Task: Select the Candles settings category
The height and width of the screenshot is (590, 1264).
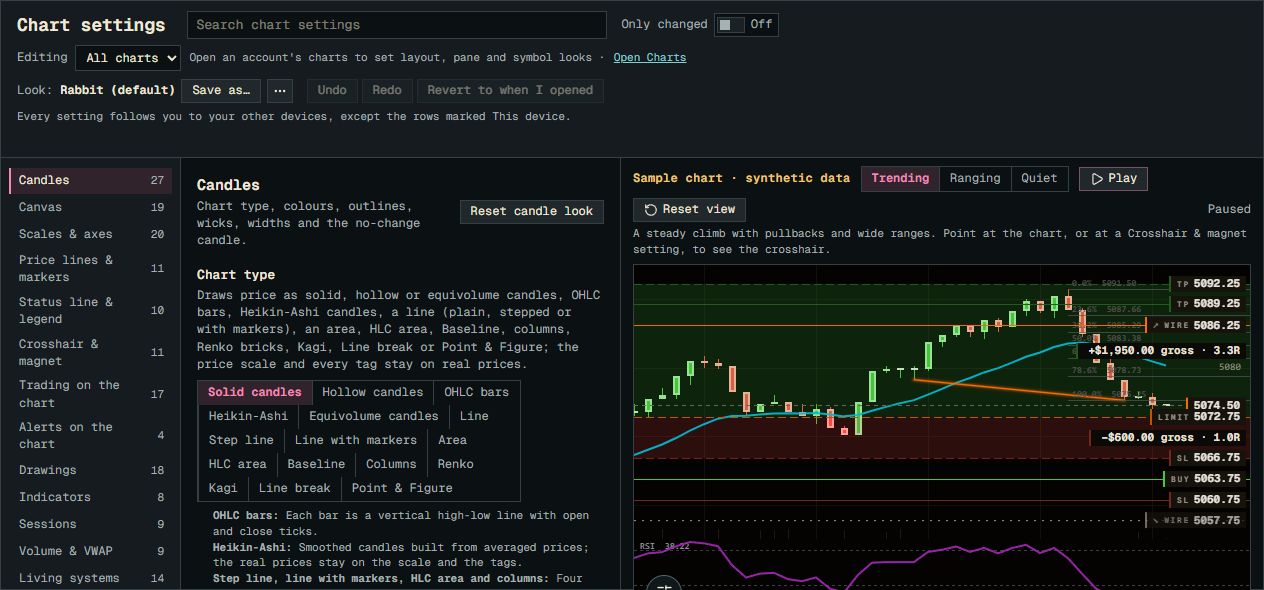Action: (x=91, y=180)
